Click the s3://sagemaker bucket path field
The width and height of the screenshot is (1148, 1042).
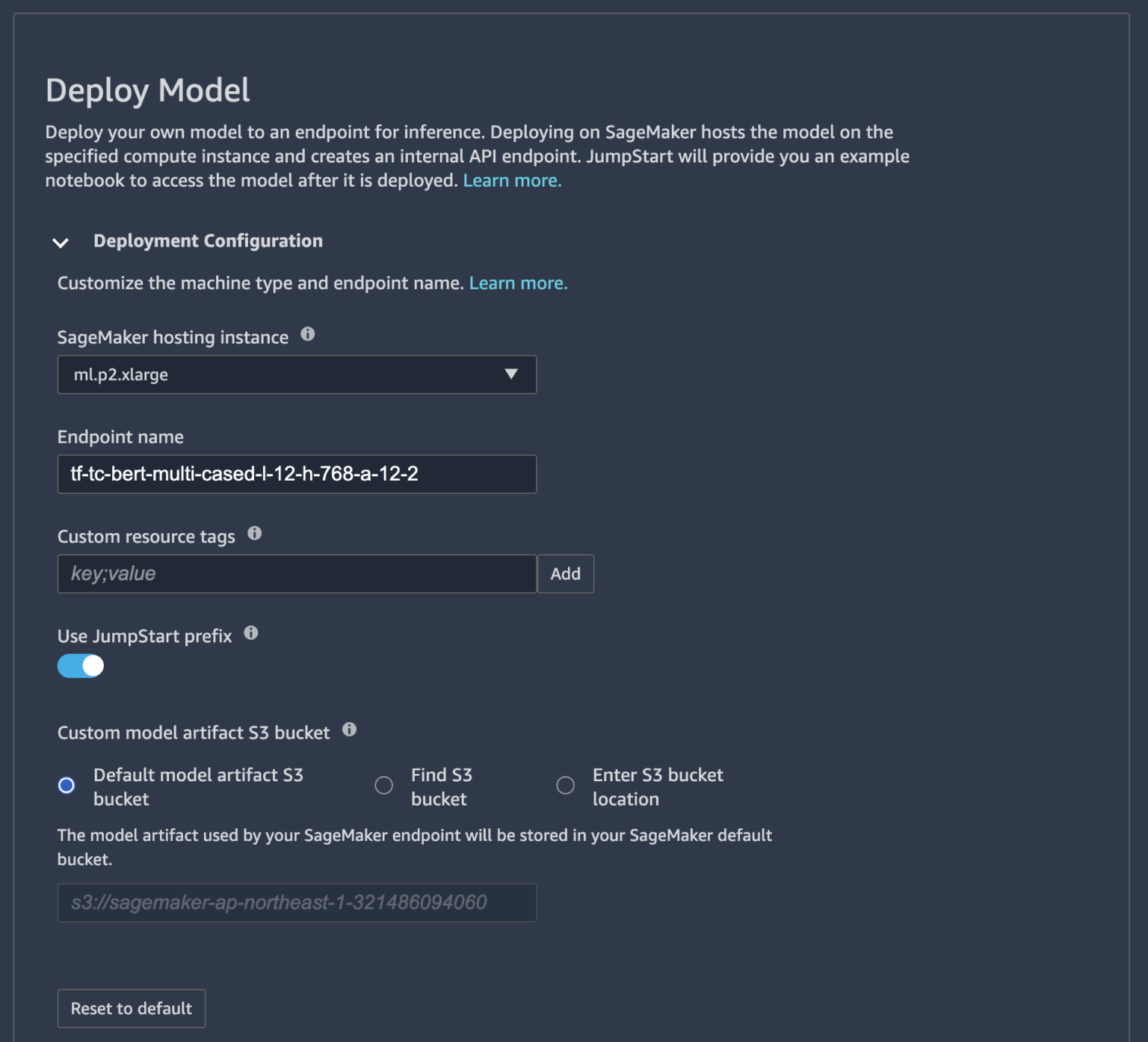pyautogui.click(x=296, y=902)
